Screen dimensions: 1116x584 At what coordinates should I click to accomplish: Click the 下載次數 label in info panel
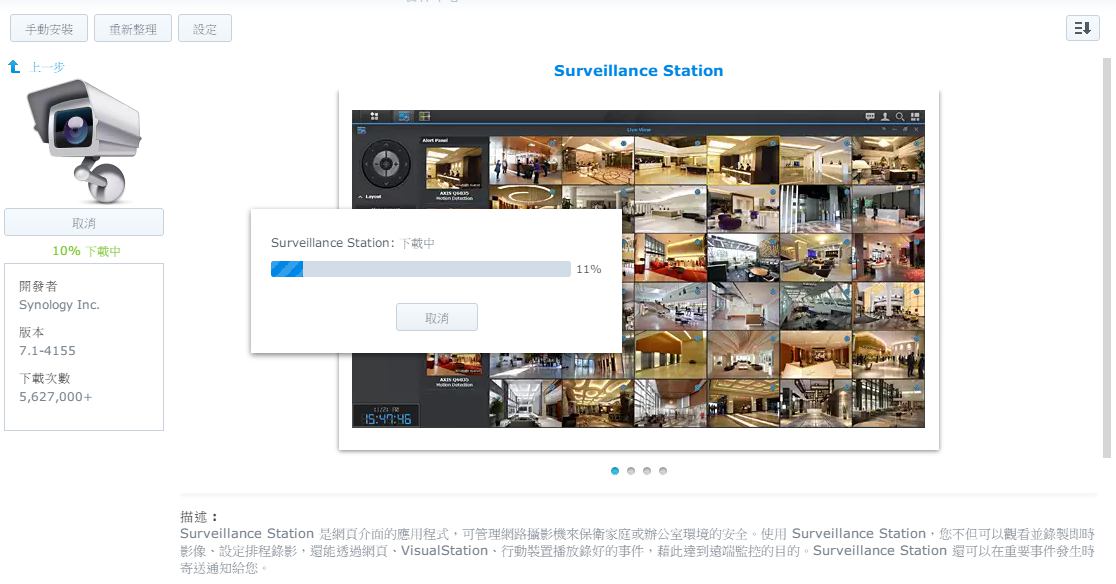(x=45, y=378)
